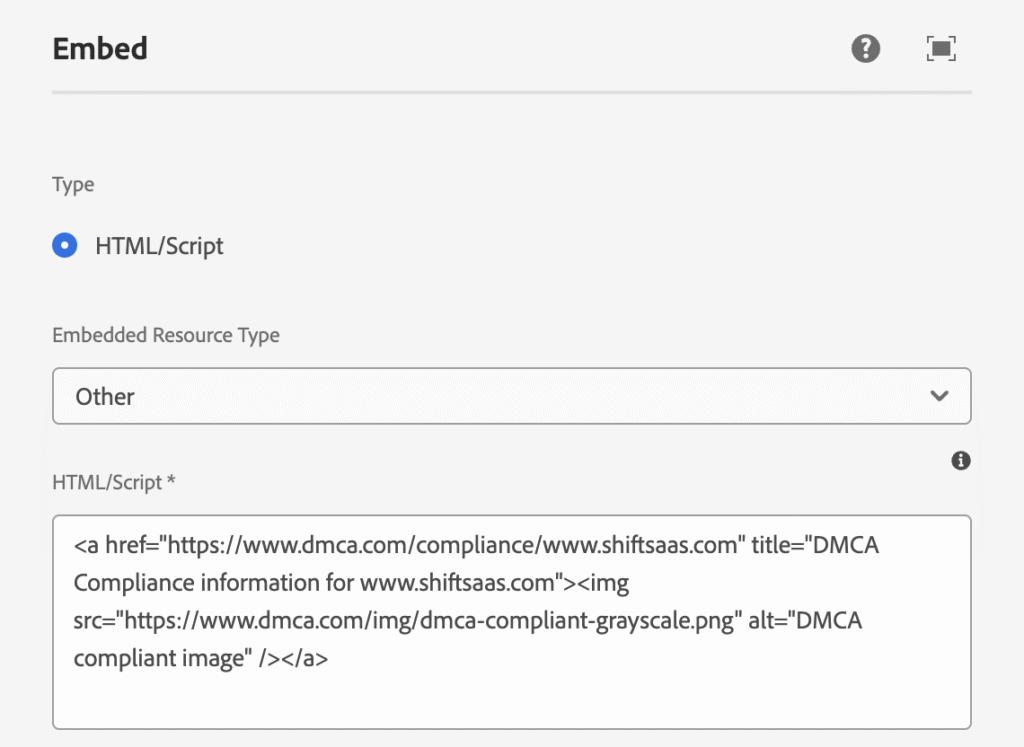Click the info icon above the HTML/Script field
The width and height of the screenshot is (1024, 747).
(x=961, y=460)
